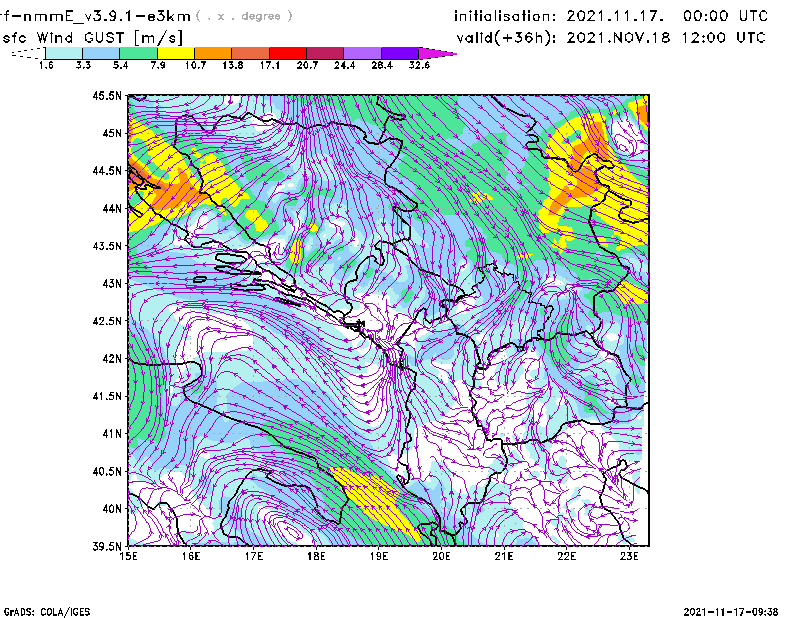Image resolution: width=800 pixels, height=618 pixels.
Task: Click the 17E longitude label
Action: [x=254, y=556]
